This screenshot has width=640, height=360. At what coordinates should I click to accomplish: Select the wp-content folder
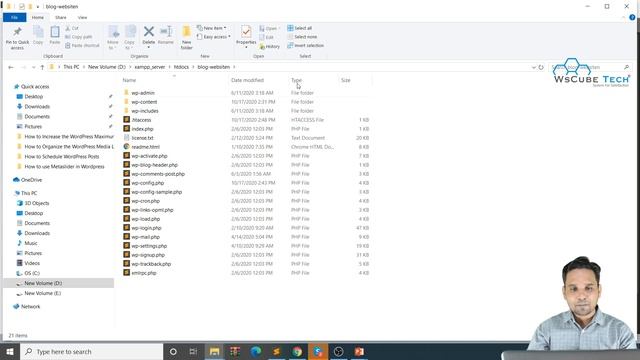click(144, 102)
